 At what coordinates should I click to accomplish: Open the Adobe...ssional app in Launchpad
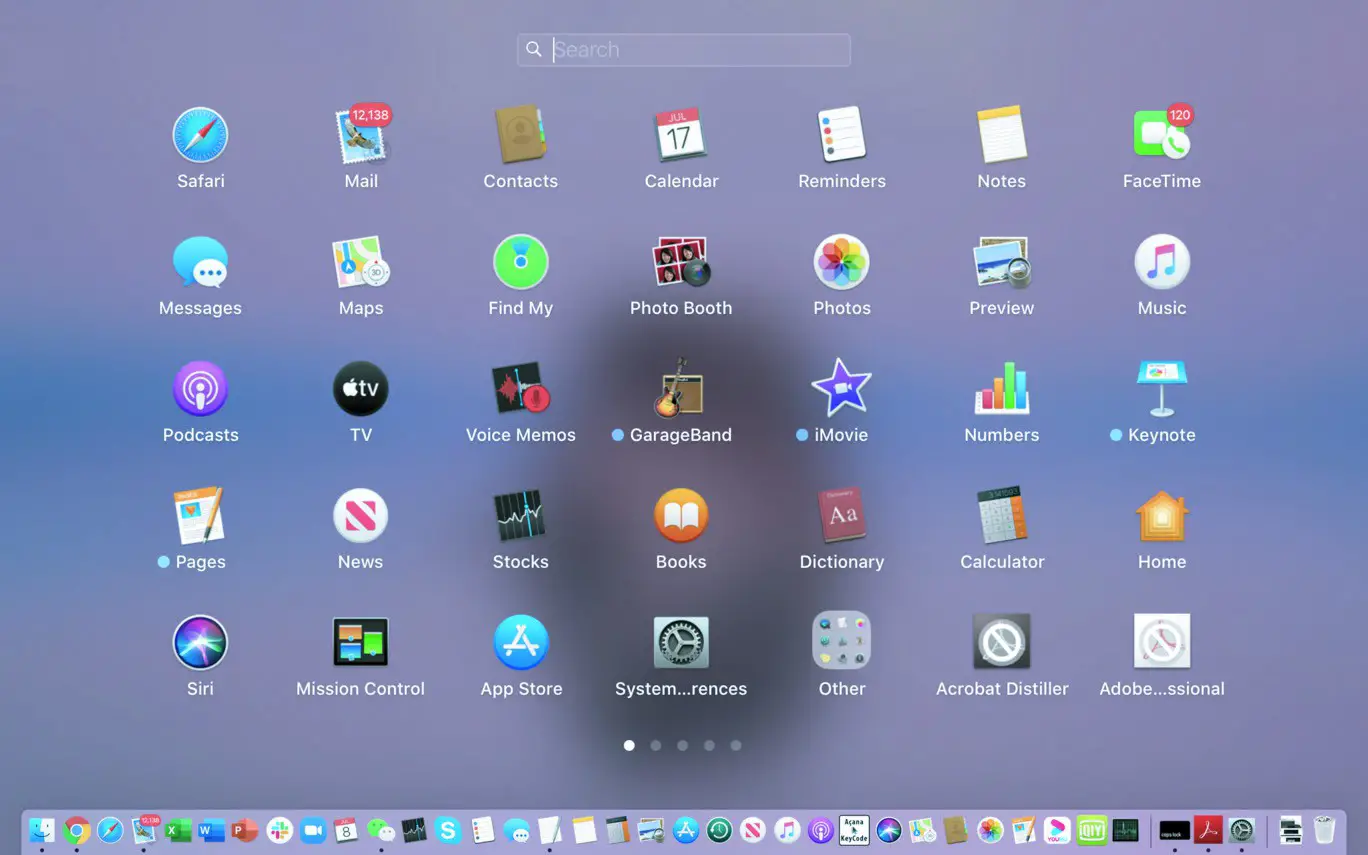coord(1162,642)
